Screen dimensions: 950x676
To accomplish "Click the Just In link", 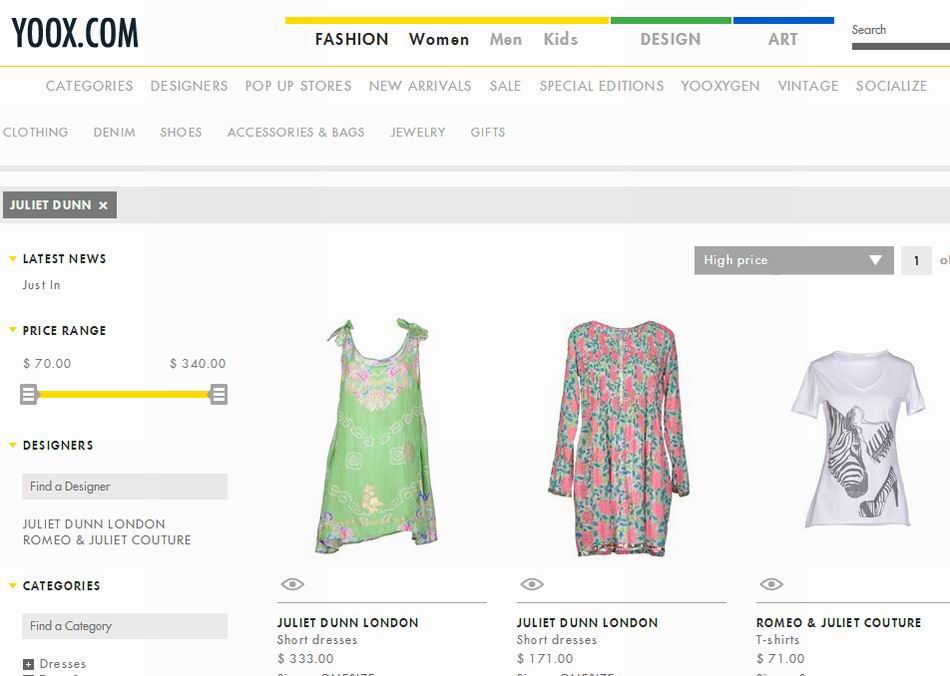I will tap(41, 285).
